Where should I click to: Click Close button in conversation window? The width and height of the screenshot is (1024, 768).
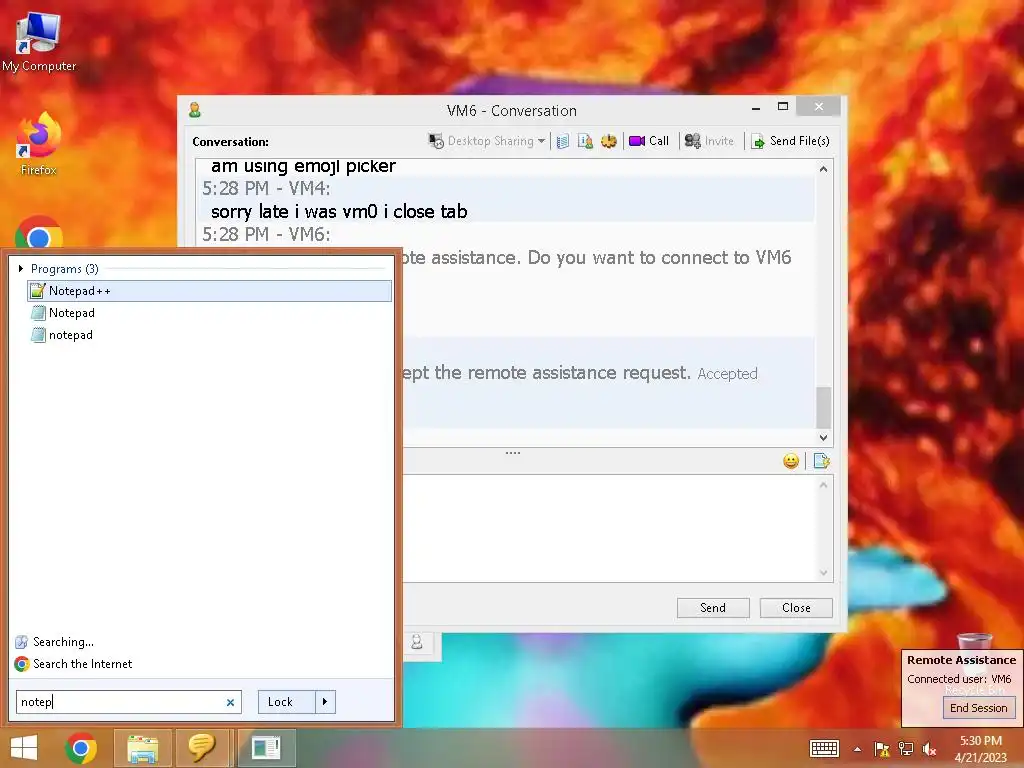pos(796,607)
